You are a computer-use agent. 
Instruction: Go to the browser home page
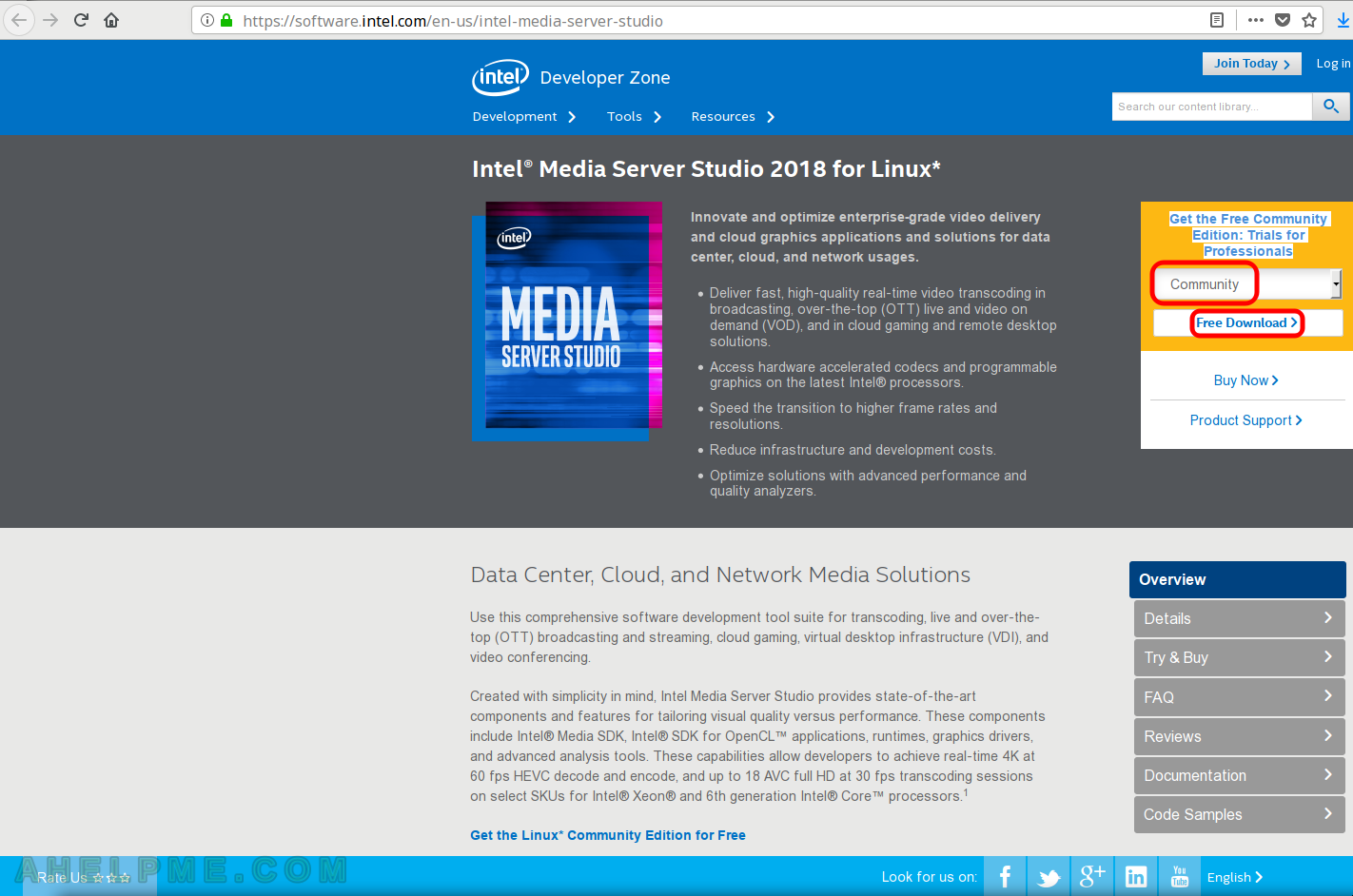pos(111,20)
